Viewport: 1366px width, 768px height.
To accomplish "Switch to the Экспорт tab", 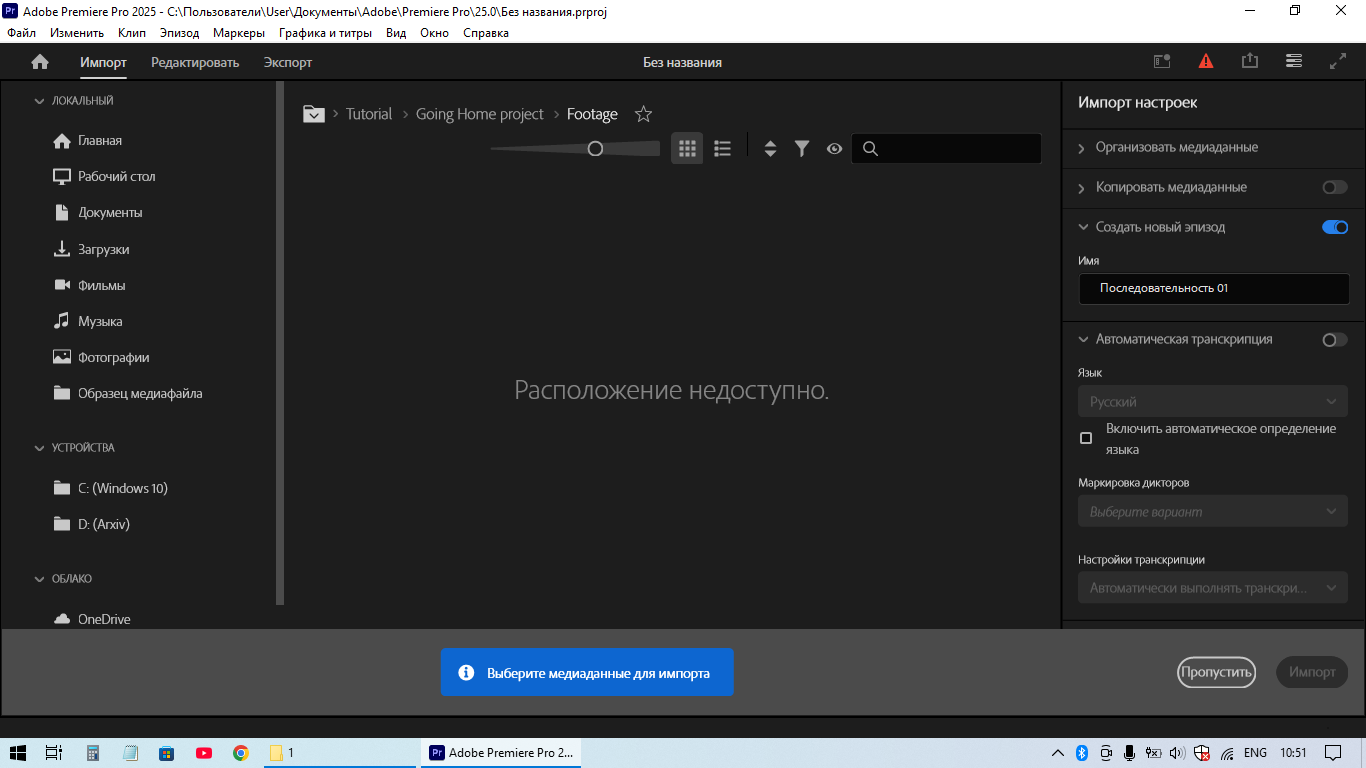I will point(288,62).
